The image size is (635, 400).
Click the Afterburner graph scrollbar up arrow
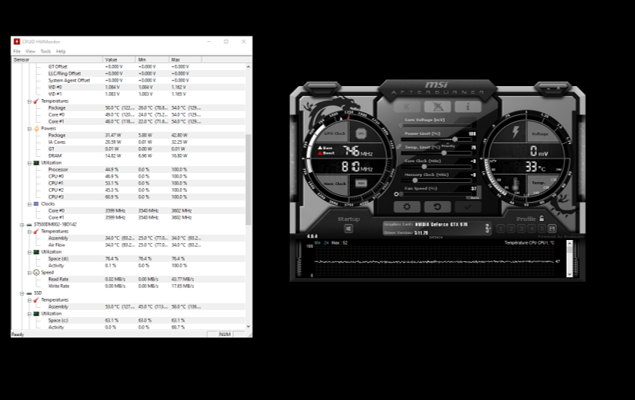click(569, 243)
